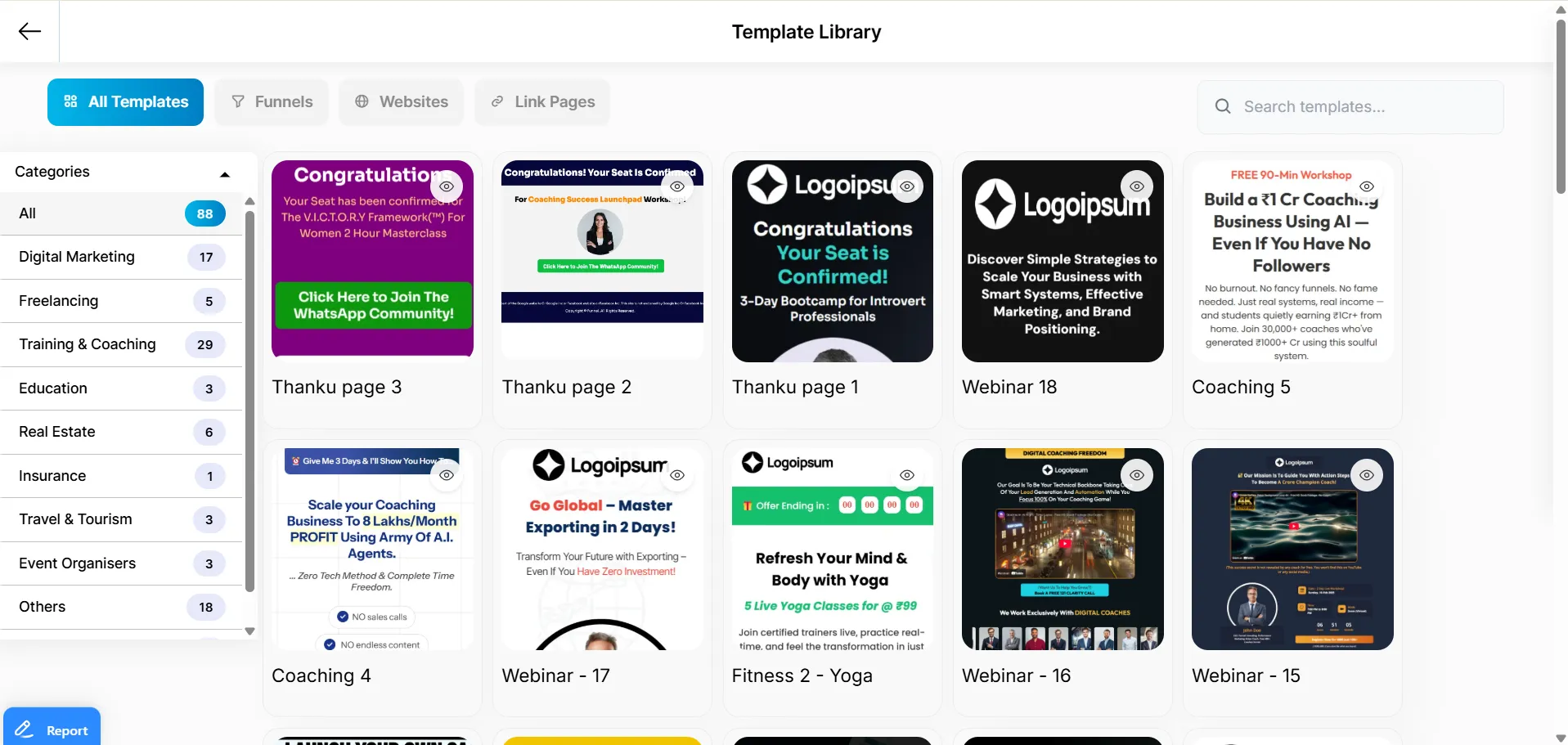Toggle preview eye on Webinar - 16
Screen dimensions: 1568x745
coord(1137,475)
